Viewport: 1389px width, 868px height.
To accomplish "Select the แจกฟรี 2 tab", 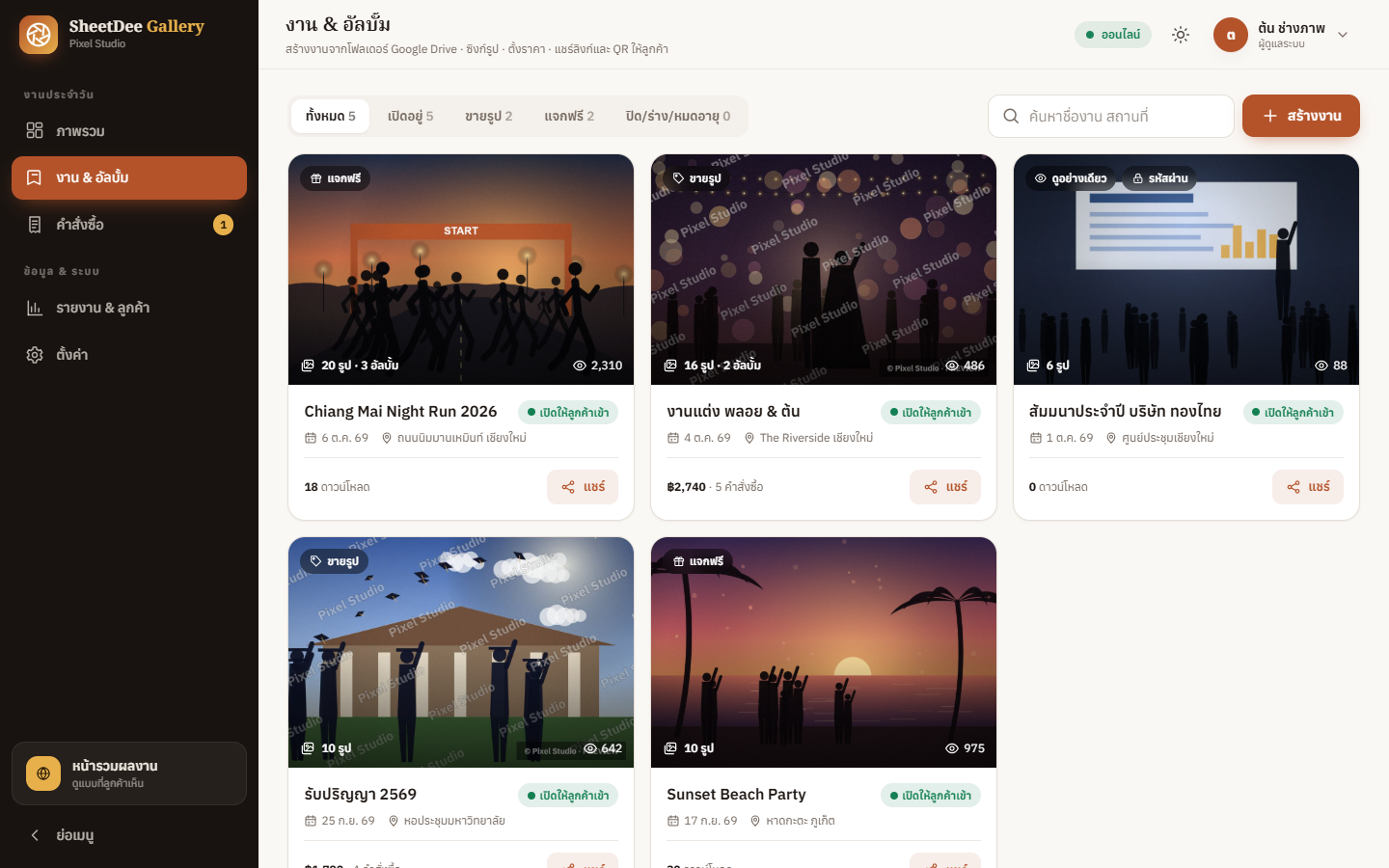I will coord(569,116).
